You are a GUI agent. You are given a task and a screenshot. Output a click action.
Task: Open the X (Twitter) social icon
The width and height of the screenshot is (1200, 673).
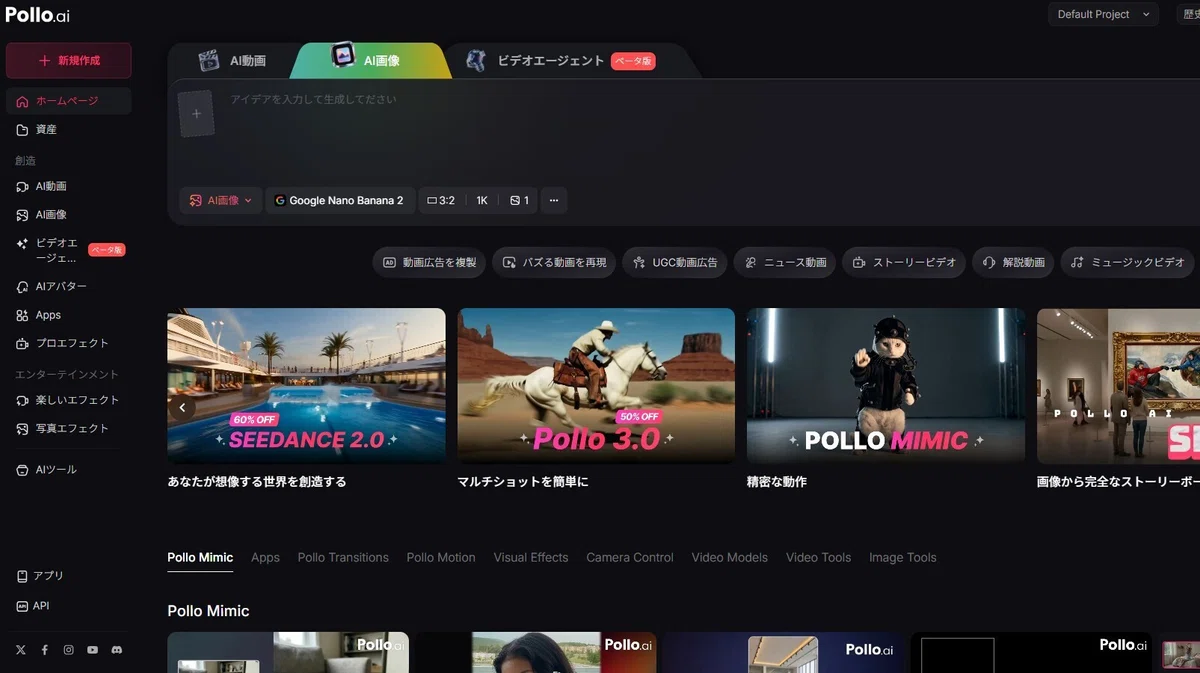(21, 650)
